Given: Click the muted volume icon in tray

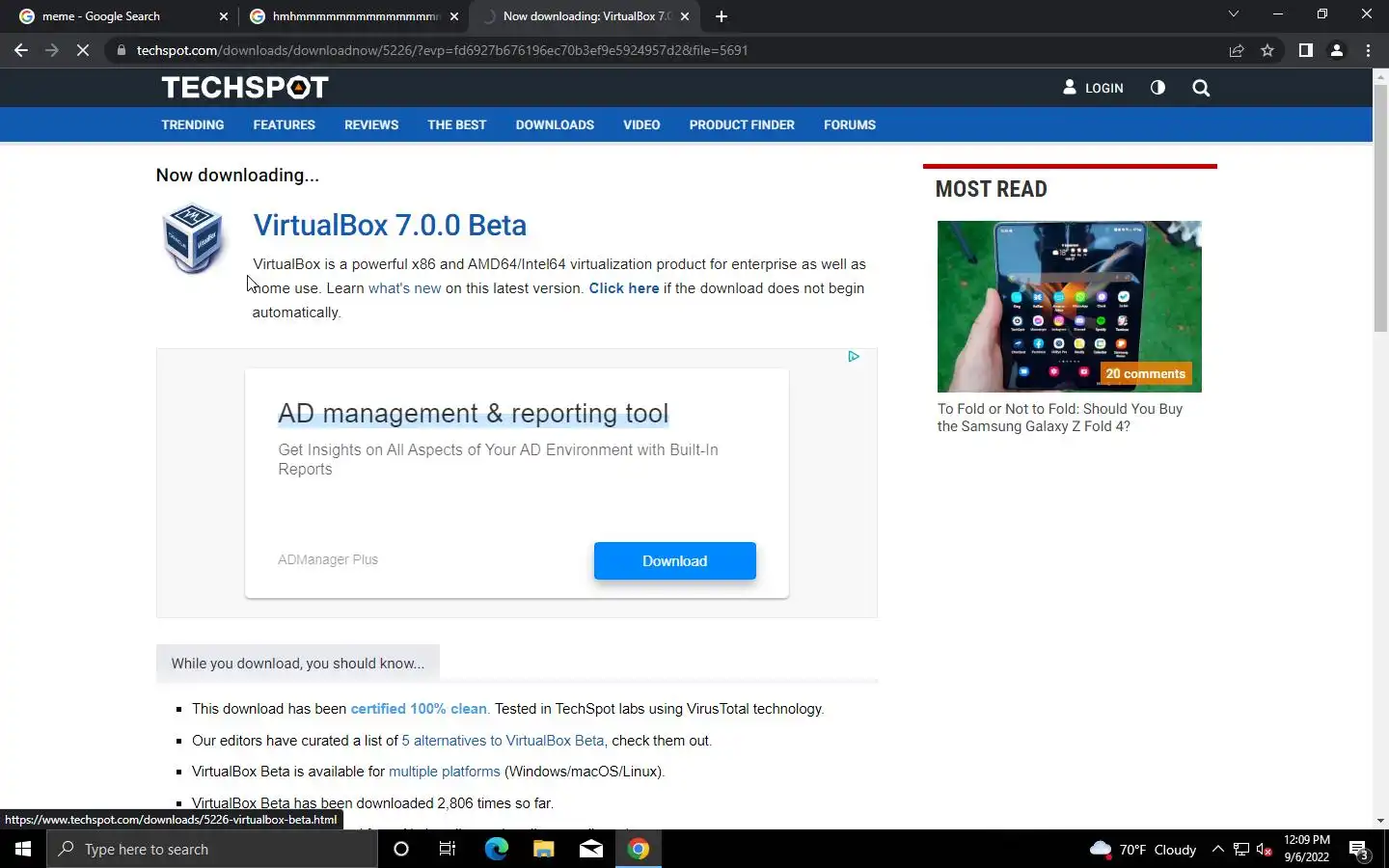Looking at the screenshot, I should [1265, 849].
